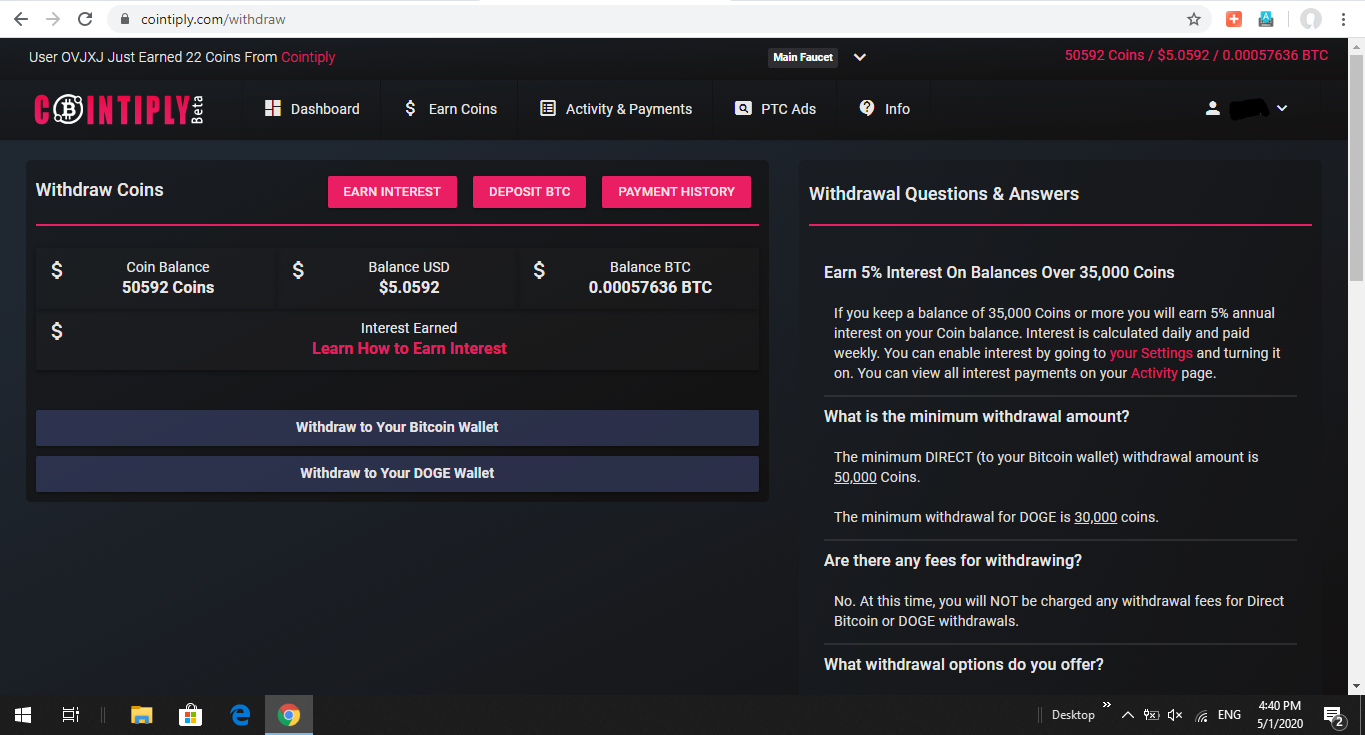Click the DEPOSIT BTC button
Screen dimensions: 1365x735
point(529,192)
